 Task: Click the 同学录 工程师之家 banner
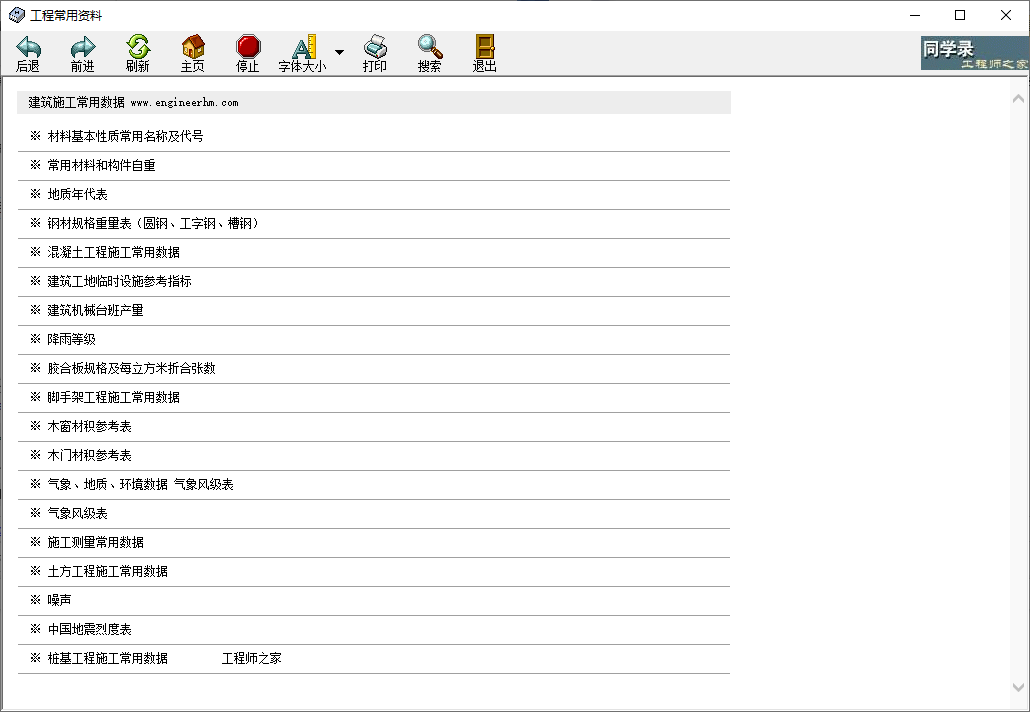974,53
